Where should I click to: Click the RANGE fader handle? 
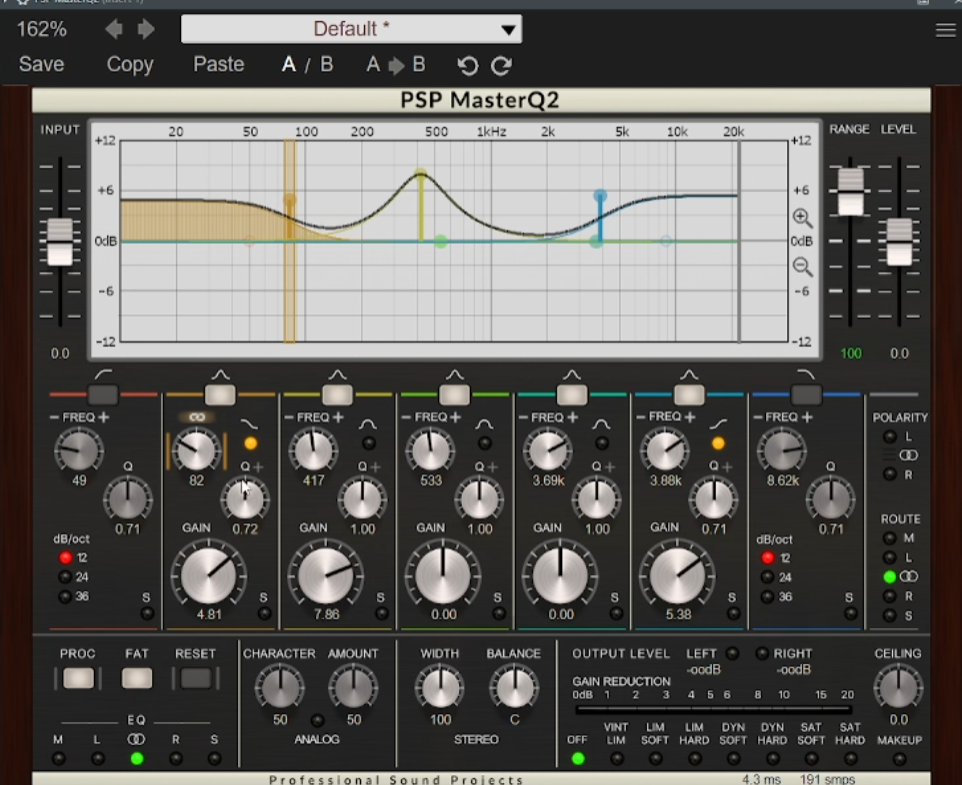pyautogui.click(x=850, y=192)
